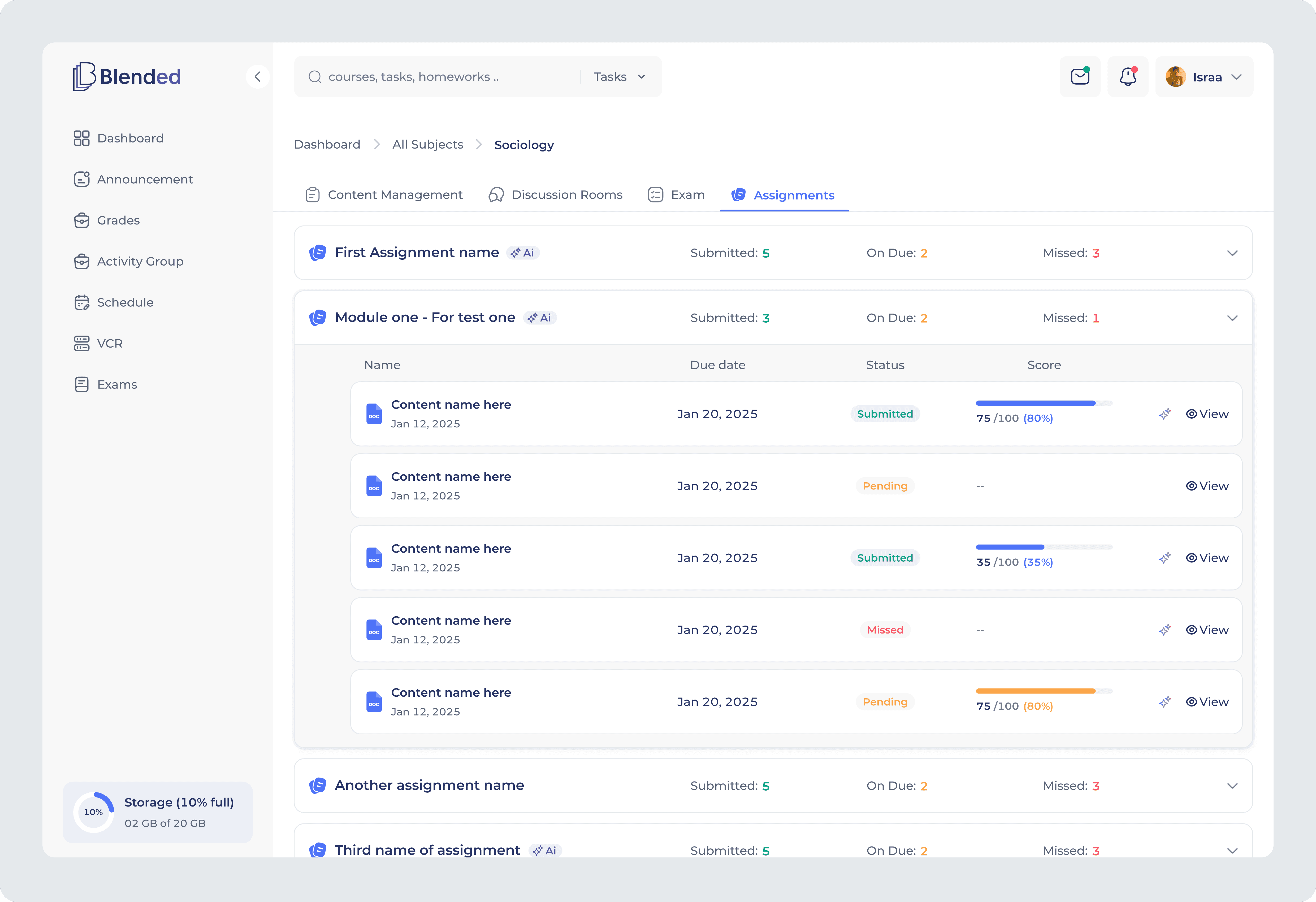Open the Schedule calendar icon
The height and width of the screenshot is (902, 1316).
82,302
